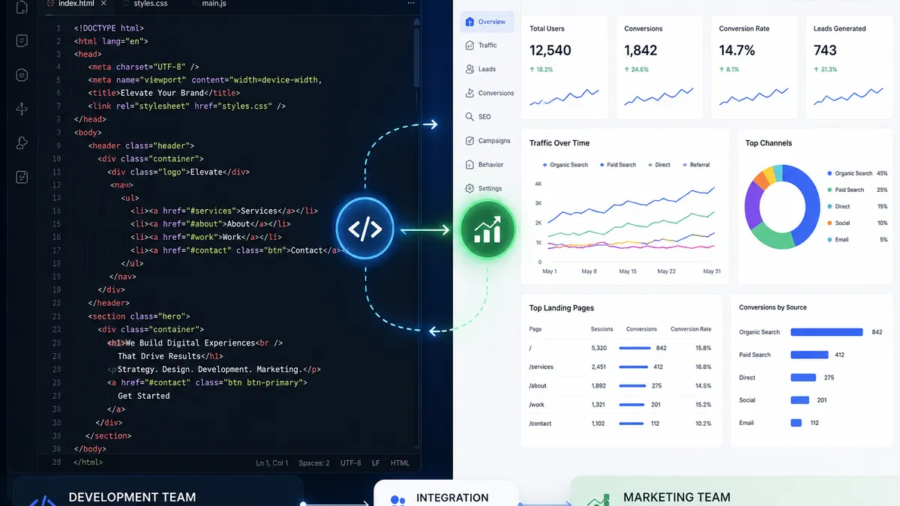Click the Leads person icon
The image size is (900, 506).
coord(470,69)
